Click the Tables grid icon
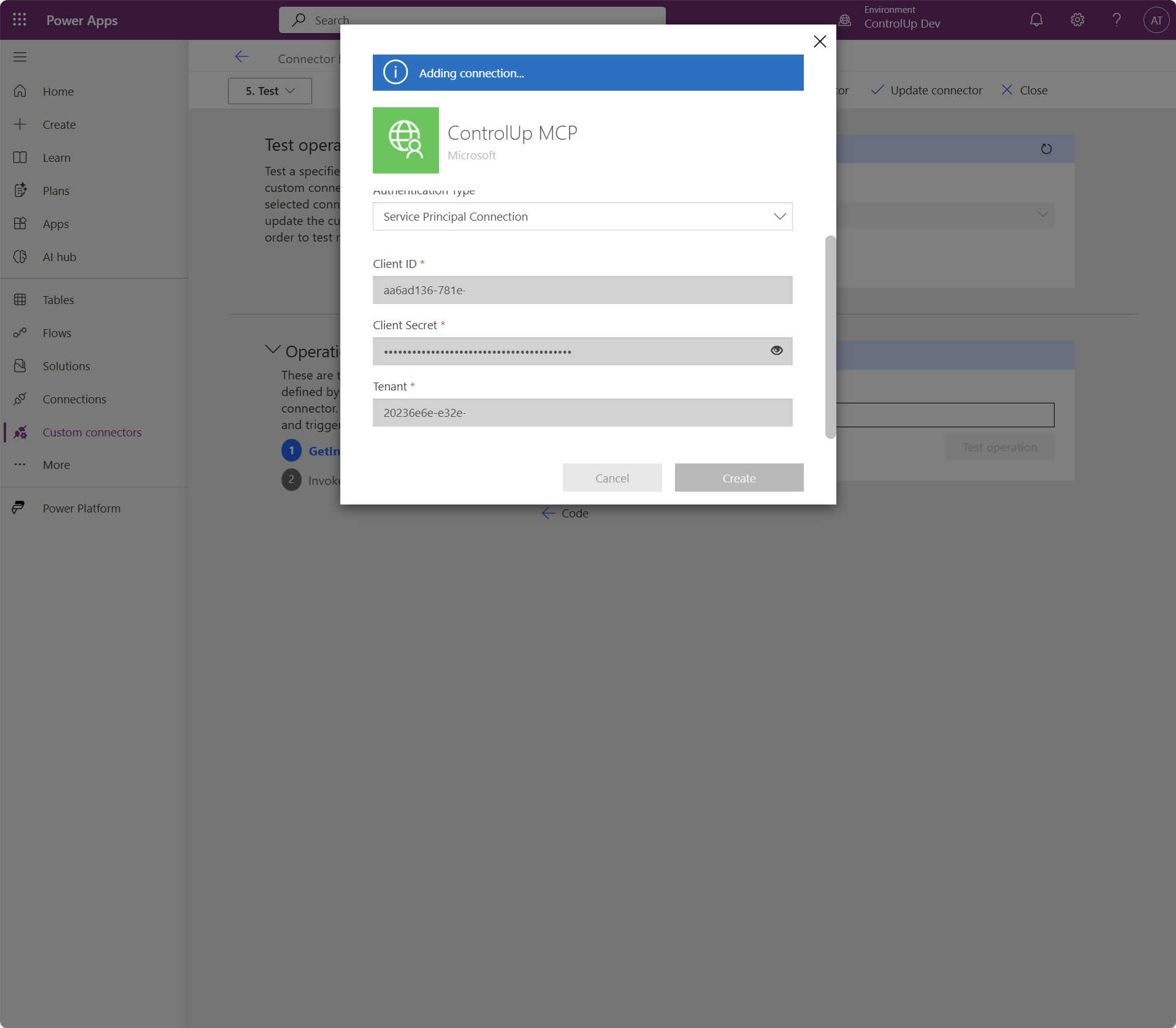Screen dimensions: 1176x1028 point(20,300)
